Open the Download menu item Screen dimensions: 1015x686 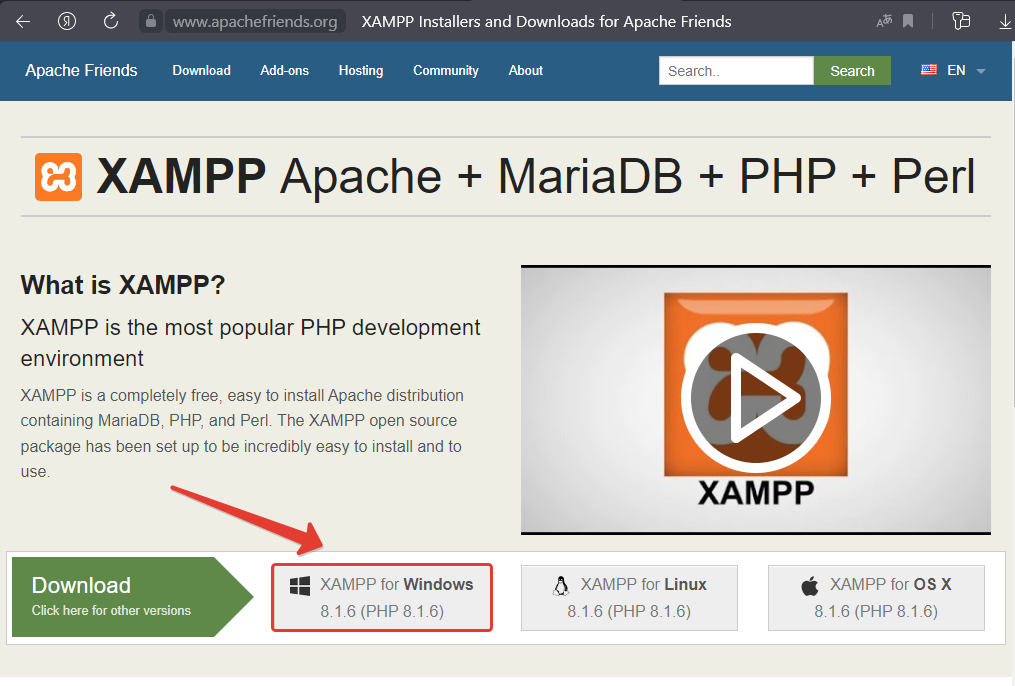coord(201,70)
